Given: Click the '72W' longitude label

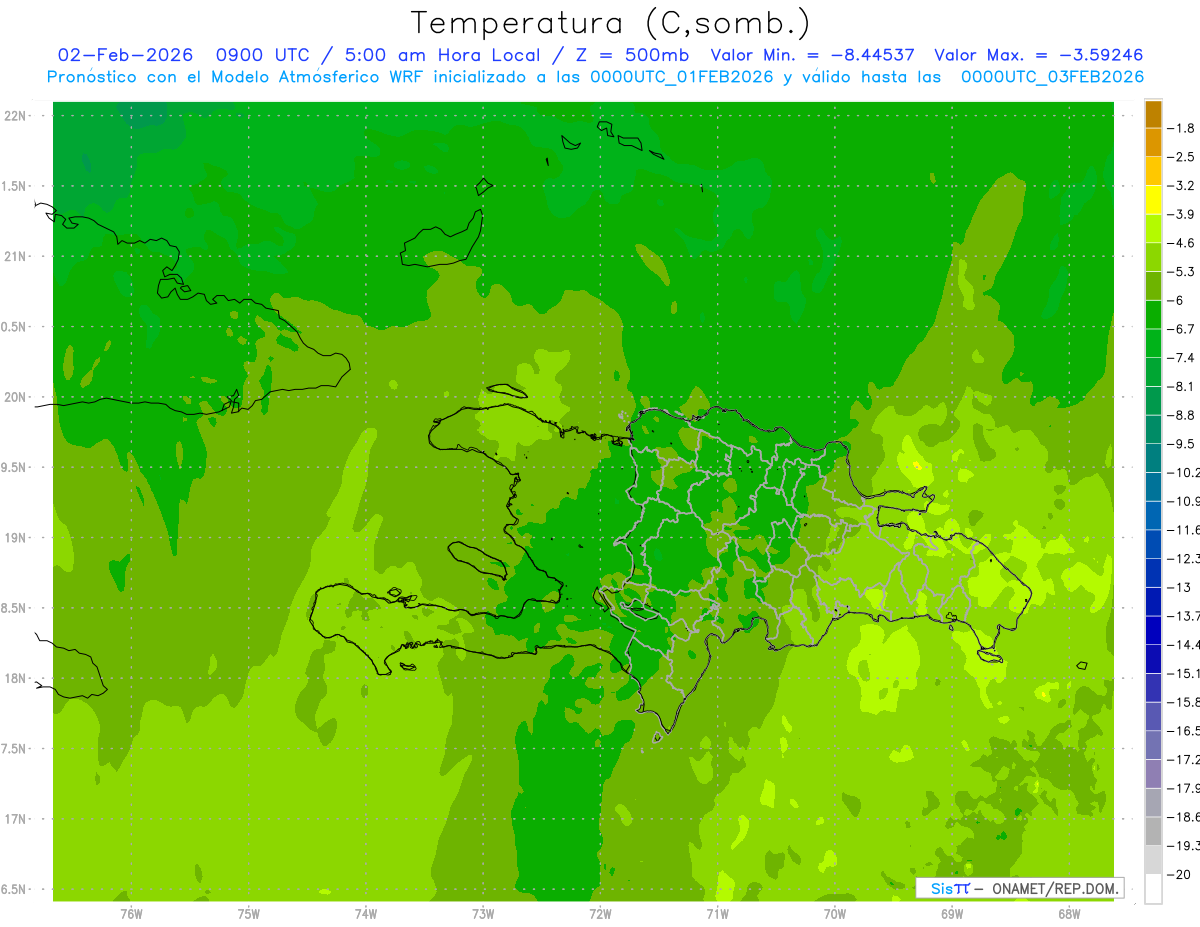Looking at the screenshot, I should 600,914.
